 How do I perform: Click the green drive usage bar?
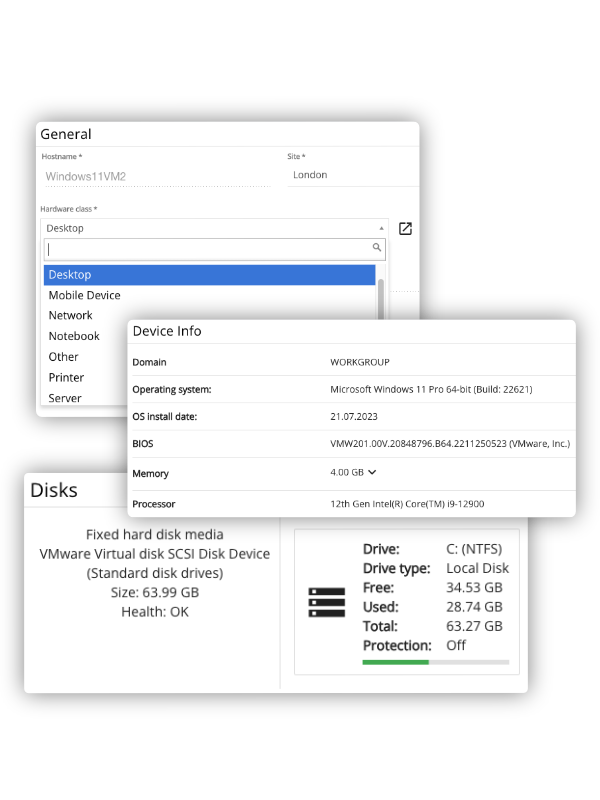click(x=395, y=662)
